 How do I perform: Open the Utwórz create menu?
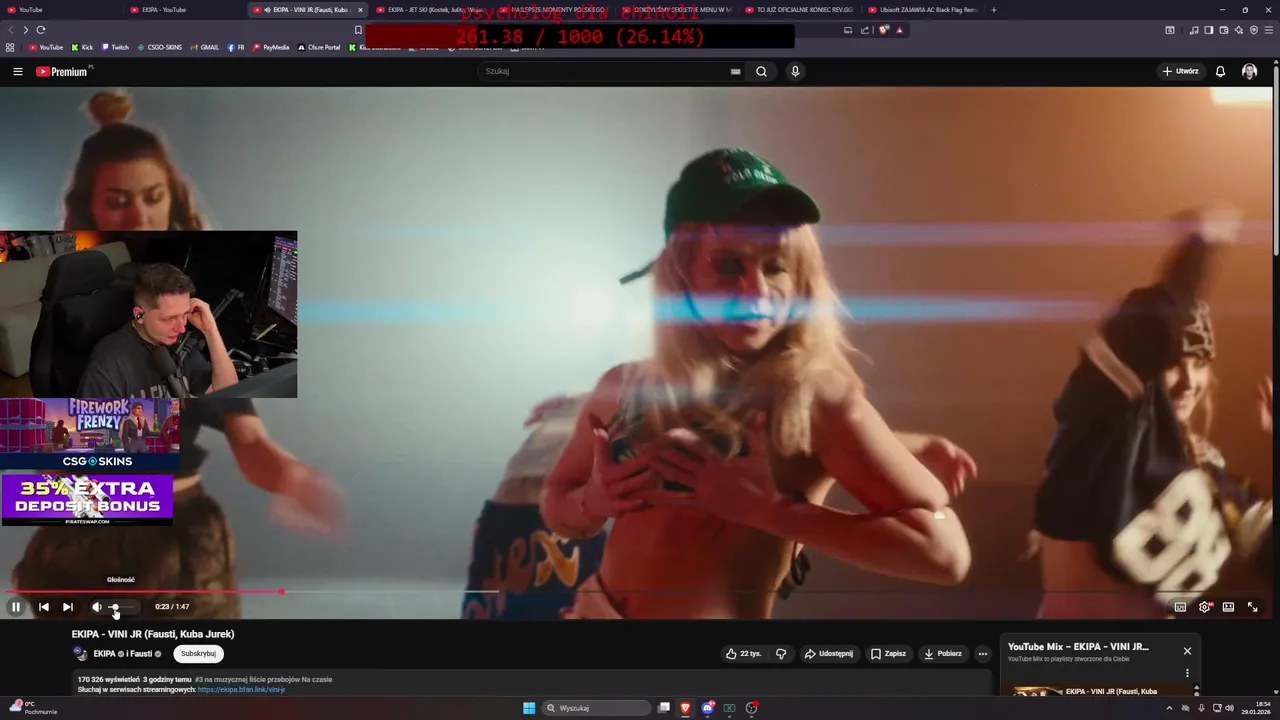tap(1180, 71)
